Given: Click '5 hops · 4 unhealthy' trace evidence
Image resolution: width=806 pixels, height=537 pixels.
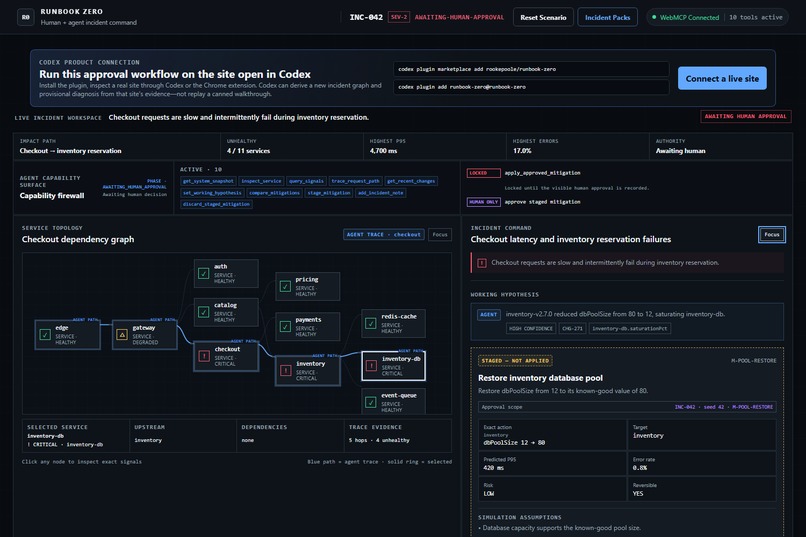Looking at the screenshot, I should click(379, 440).
